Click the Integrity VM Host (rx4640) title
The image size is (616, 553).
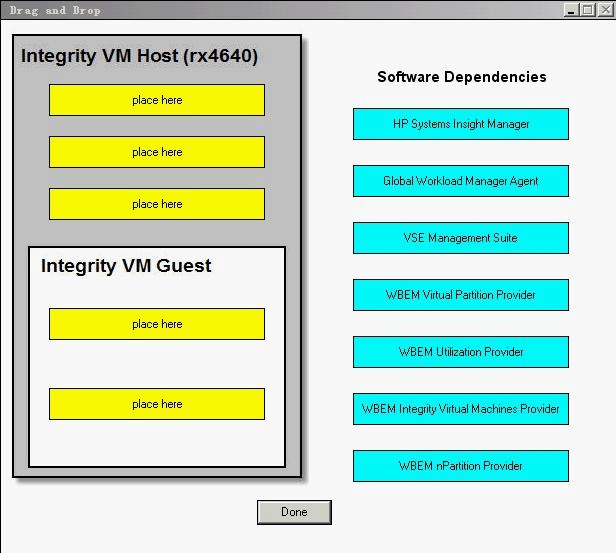point(139,56)
